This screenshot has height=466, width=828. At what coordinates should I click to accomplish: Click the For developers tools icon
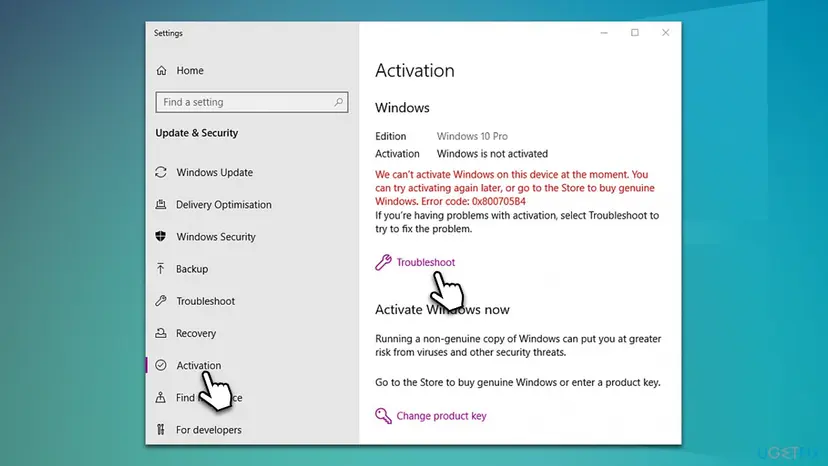tap(161, 430)
